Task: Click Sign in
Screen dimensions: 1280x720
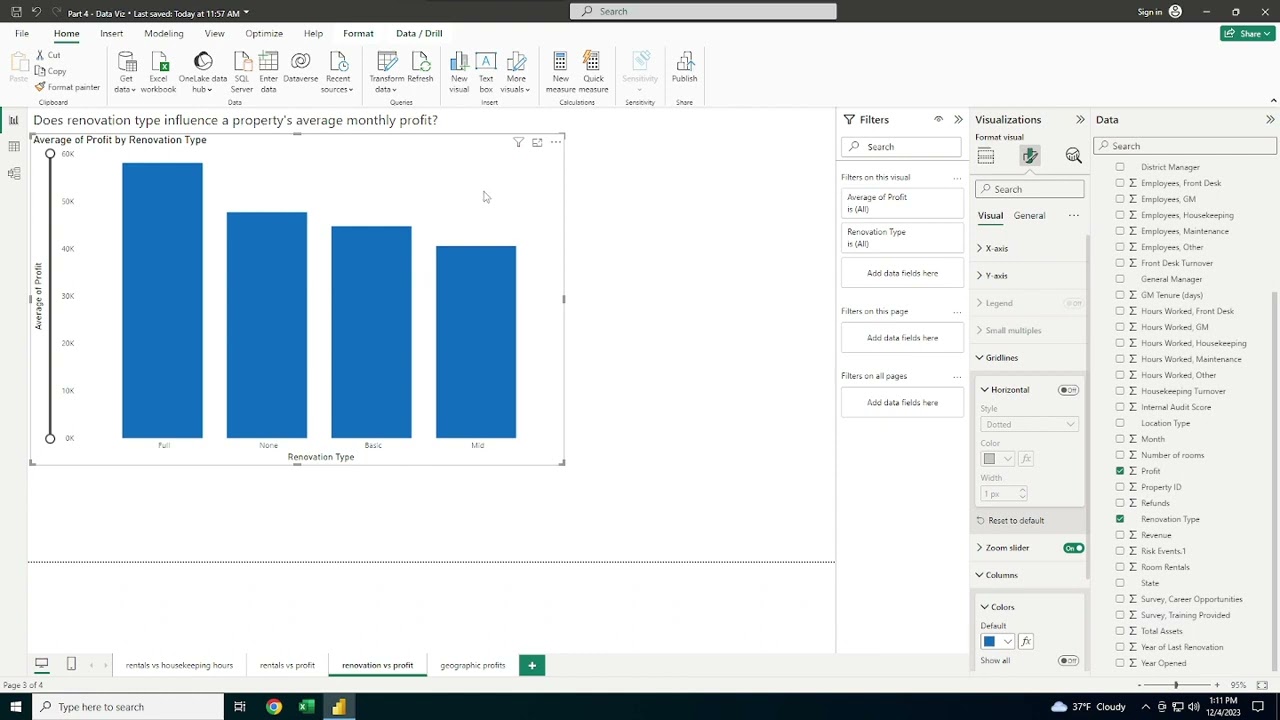Action: pos(1150,12)
